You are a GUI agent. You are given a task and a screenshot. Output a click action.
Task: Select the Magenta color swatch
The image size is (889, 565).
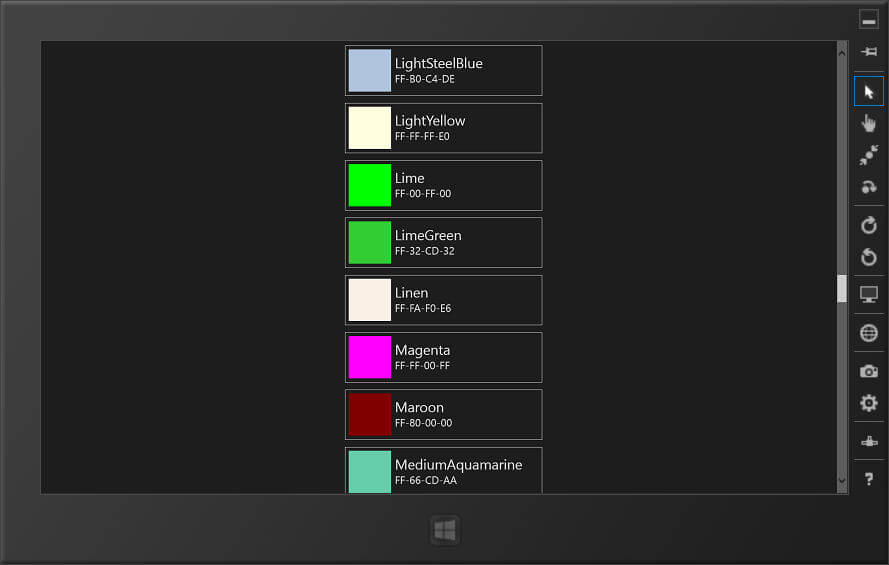(x=370, y=357)
